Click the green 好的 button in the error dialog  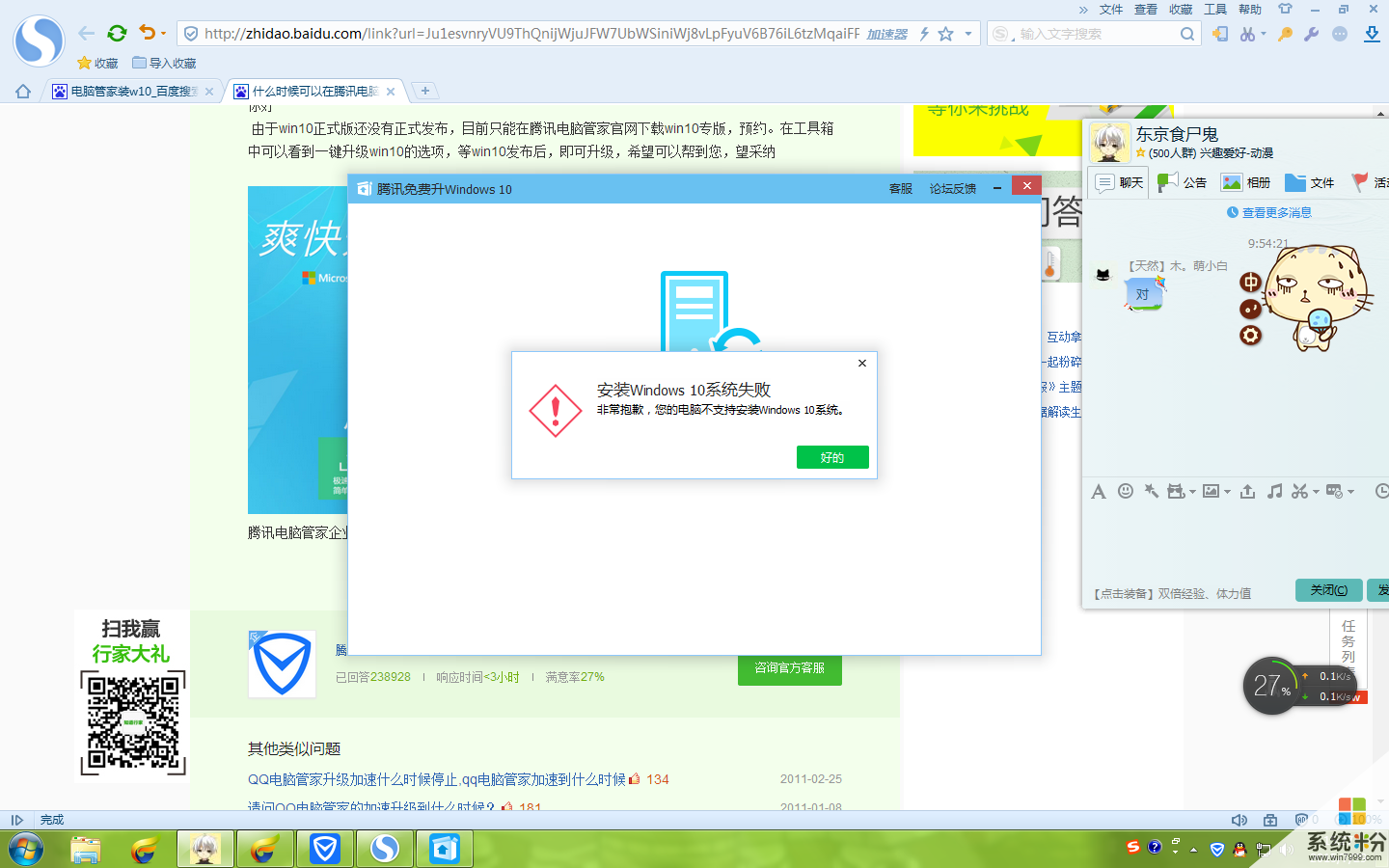point(832,457)
